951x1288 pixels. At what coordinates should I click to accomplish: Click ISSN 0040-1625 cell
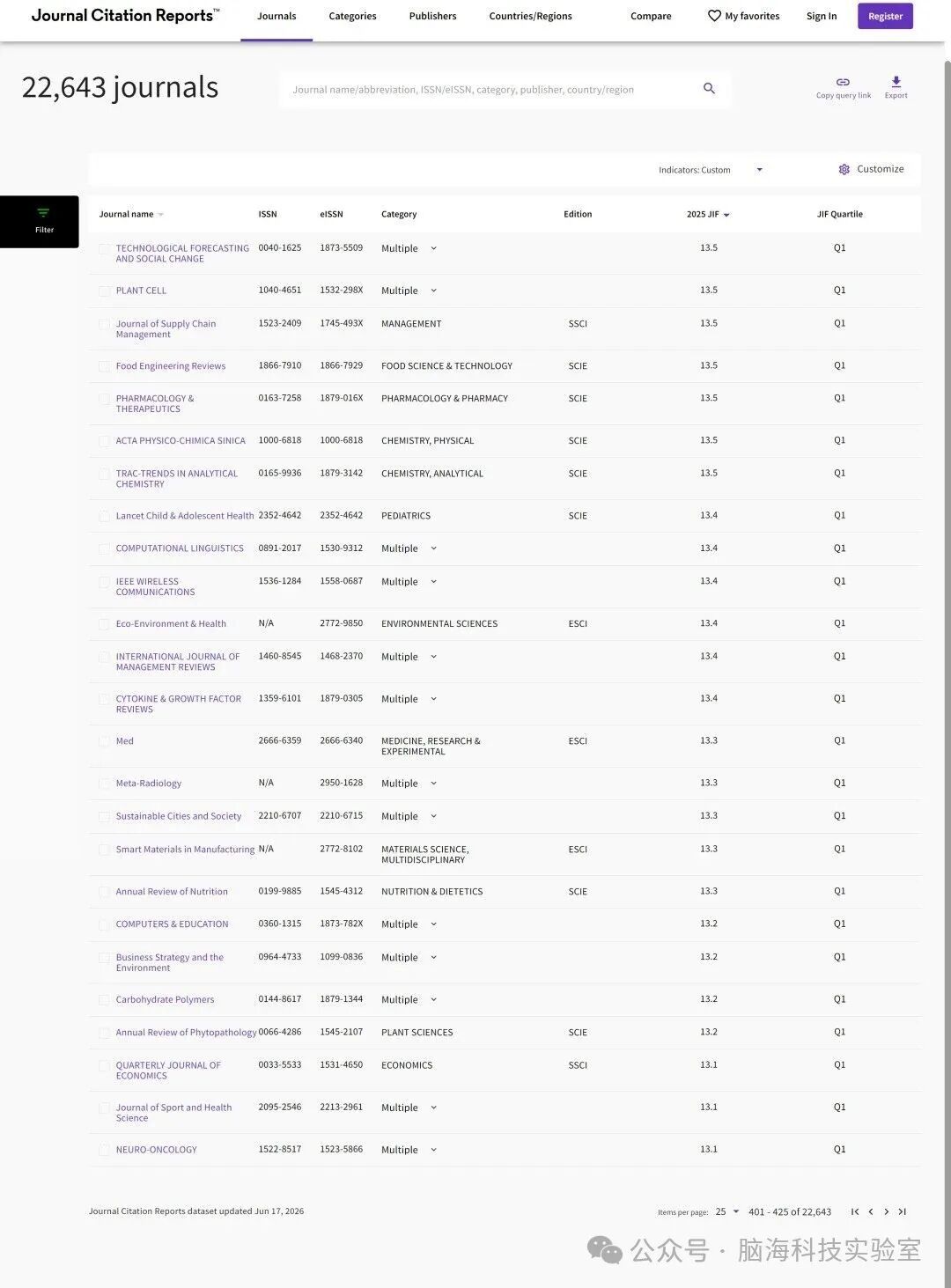pos(280,248)
